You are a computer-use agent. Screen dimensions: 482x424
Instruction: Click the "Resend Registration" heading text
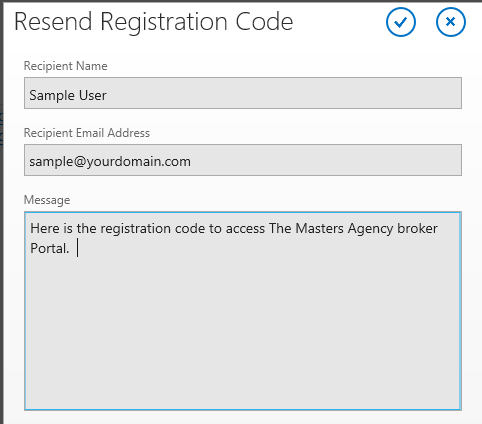121,22
